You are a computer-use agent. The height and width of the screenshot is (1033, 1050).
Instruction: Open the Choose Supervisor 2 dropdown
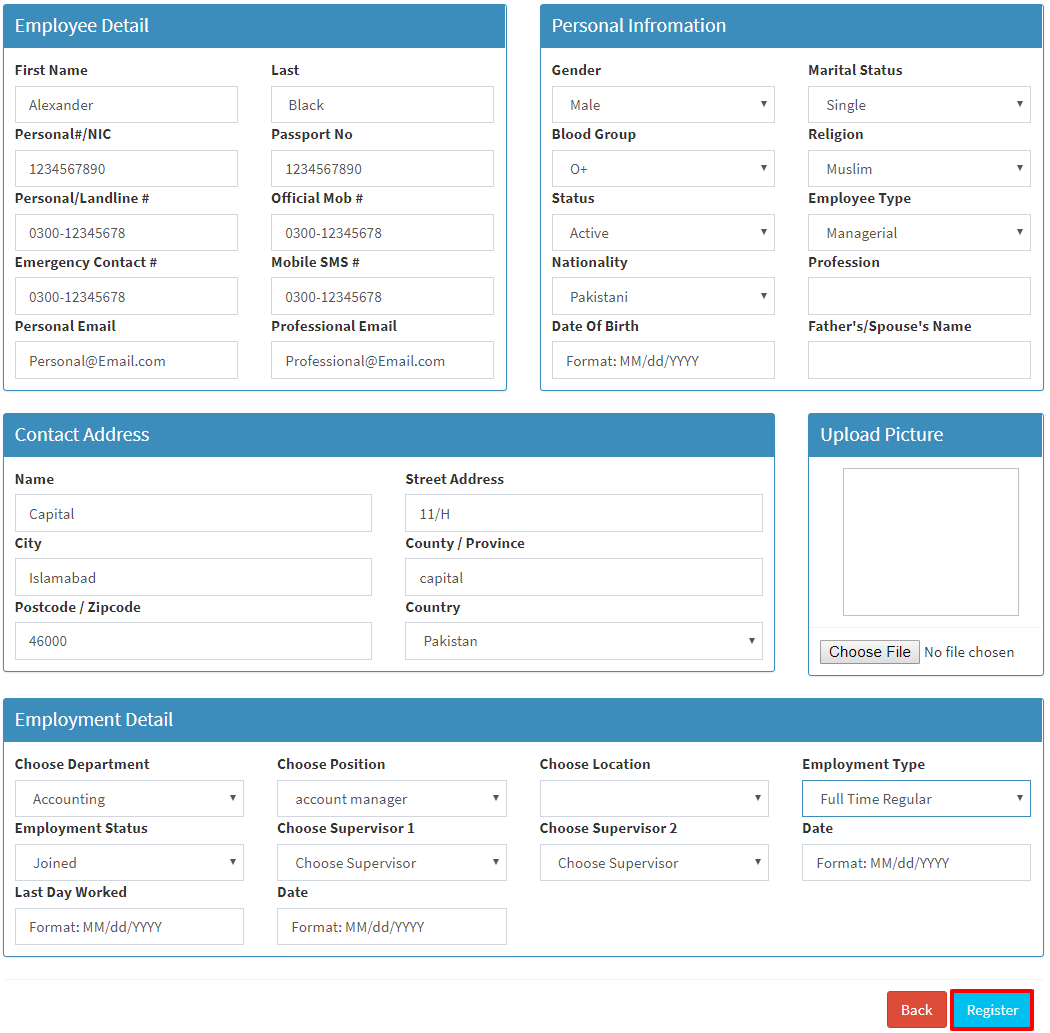click(x=654, y=862)
